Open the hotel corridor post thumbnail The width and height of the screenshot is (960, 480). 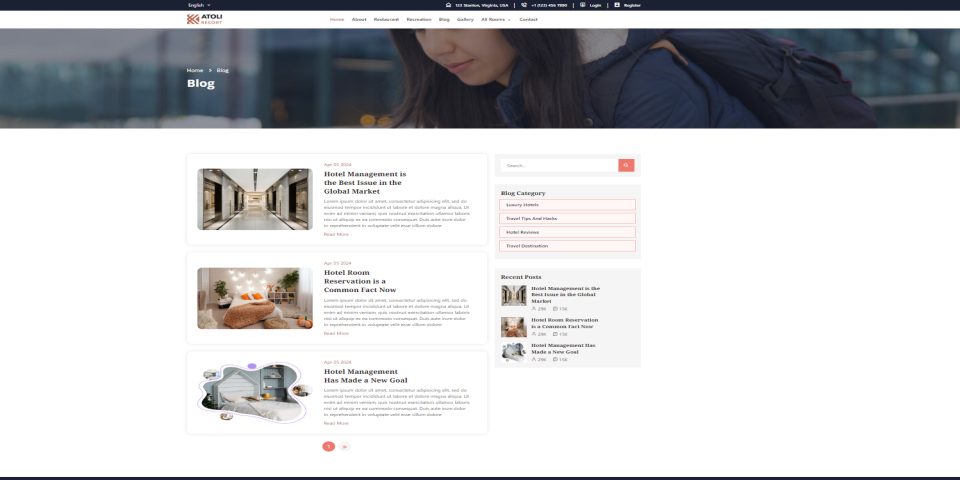click(x=255, y=199)
